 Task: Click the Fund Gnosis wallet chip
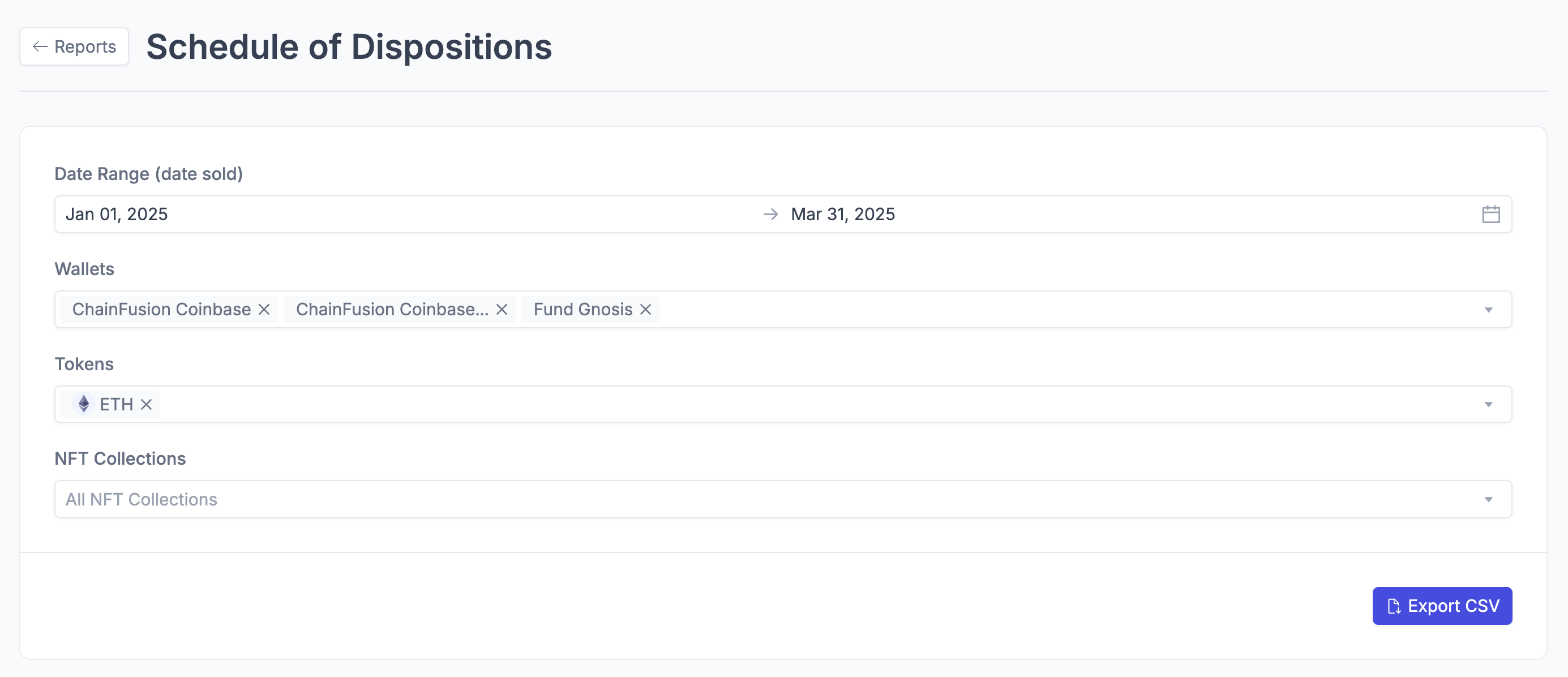[582, 309]
